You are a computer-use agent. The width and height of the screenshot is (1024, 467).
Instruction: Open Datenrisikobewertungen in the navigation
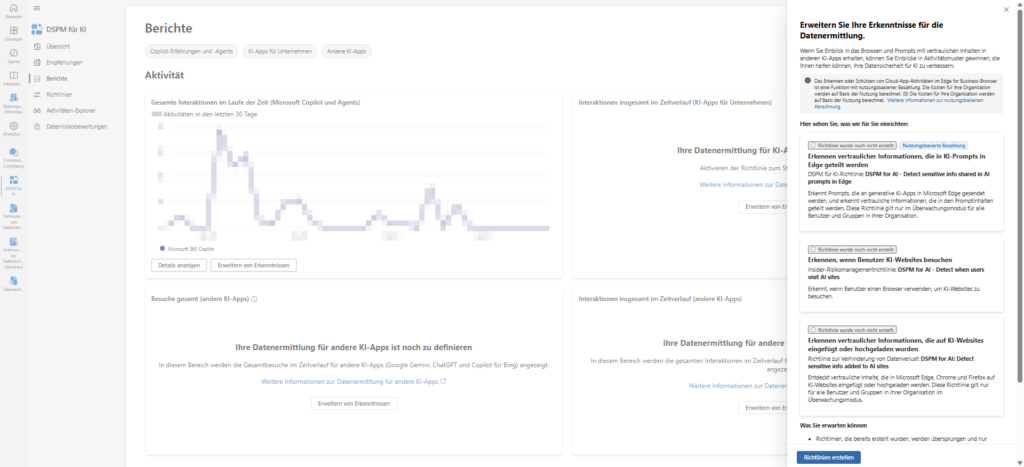pyautogui.click(x=77, y=126)
